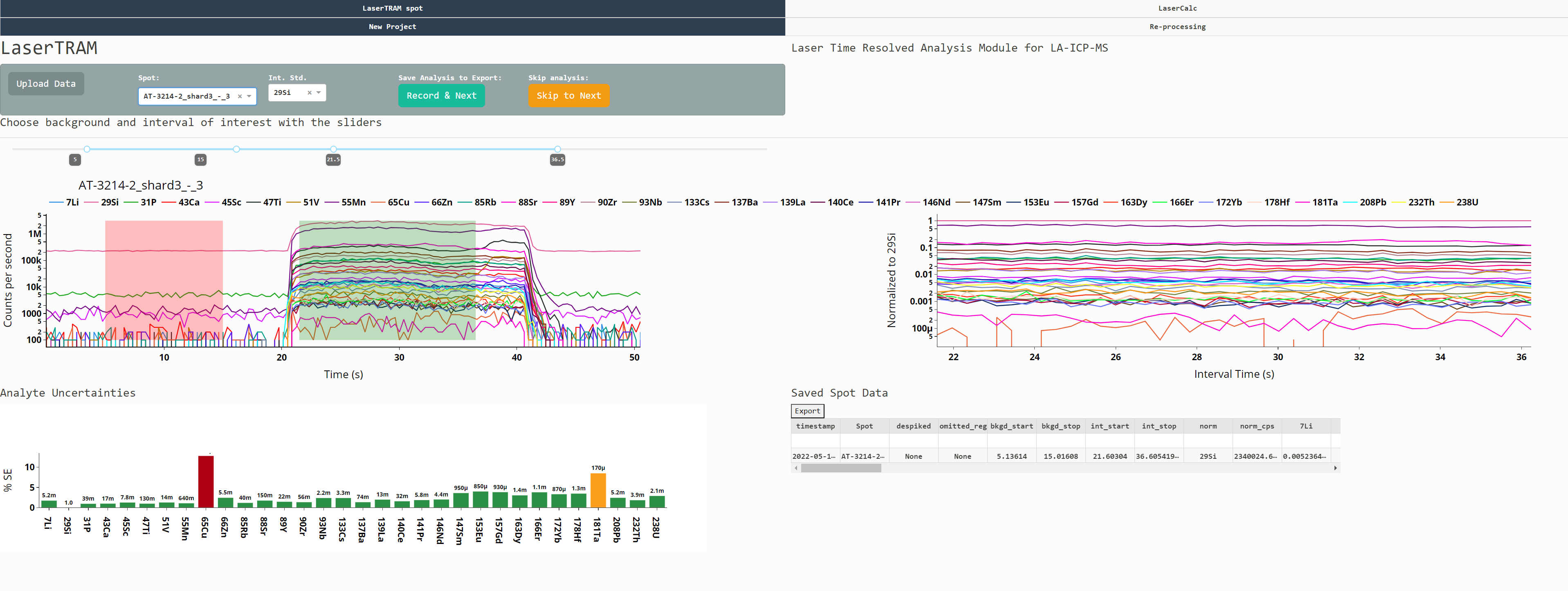This screenshot has height=591, width=1568.
Task: Export the saved spot data
Action: point(807,411)
